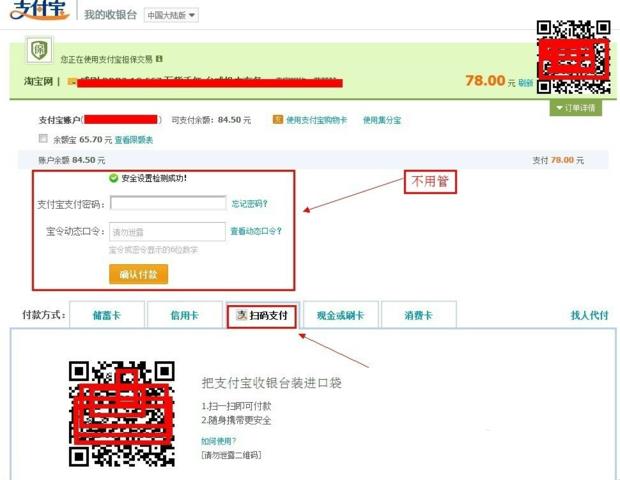
Task: Click the 查看动态口令? link
Action: point(256,231)
